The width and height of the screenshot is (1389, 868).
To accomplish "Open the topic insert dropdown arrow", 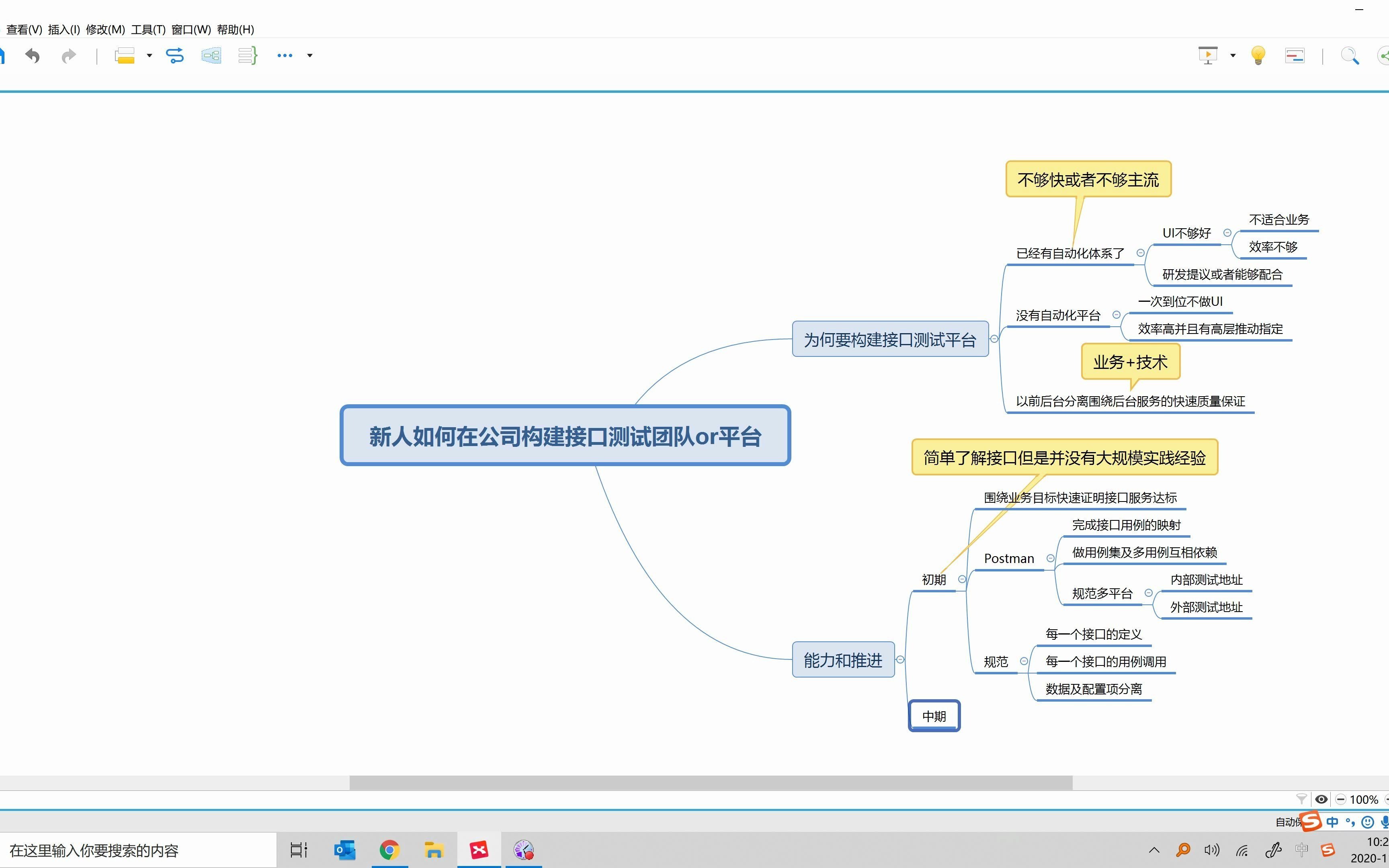I will pyautogui.click(x=149, y=56).
